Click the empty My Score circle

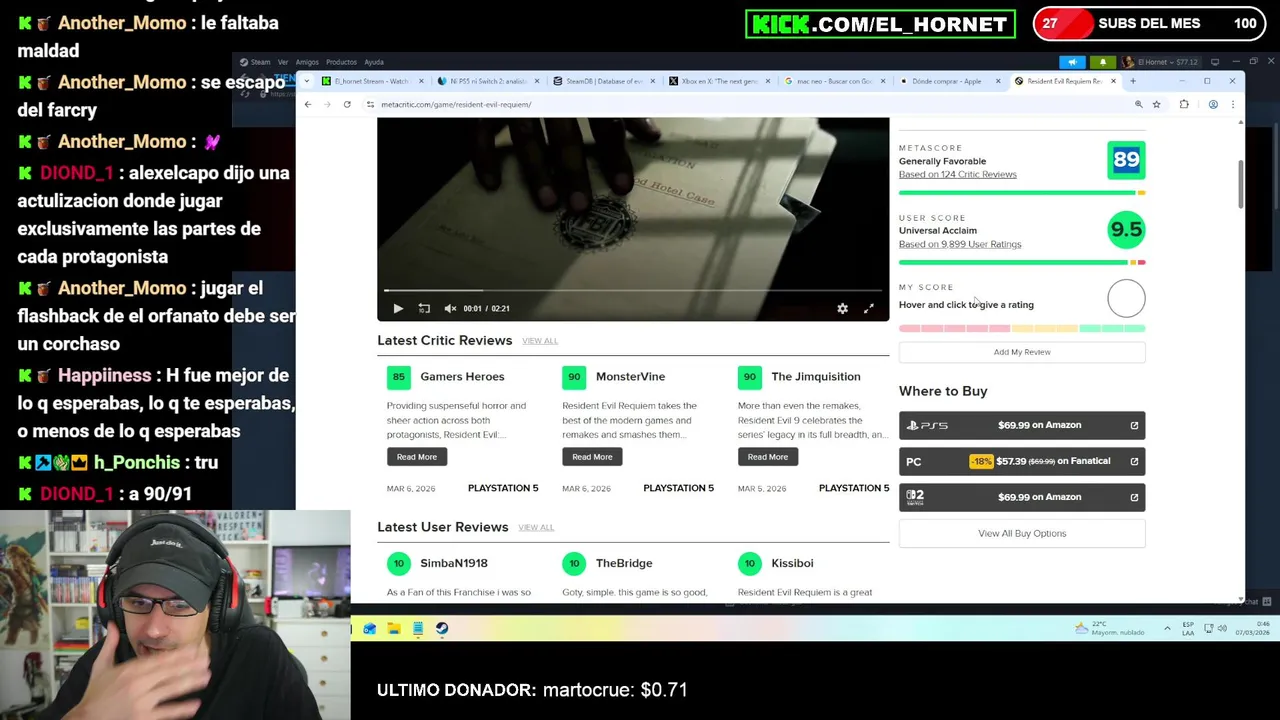click(1126, 298)
